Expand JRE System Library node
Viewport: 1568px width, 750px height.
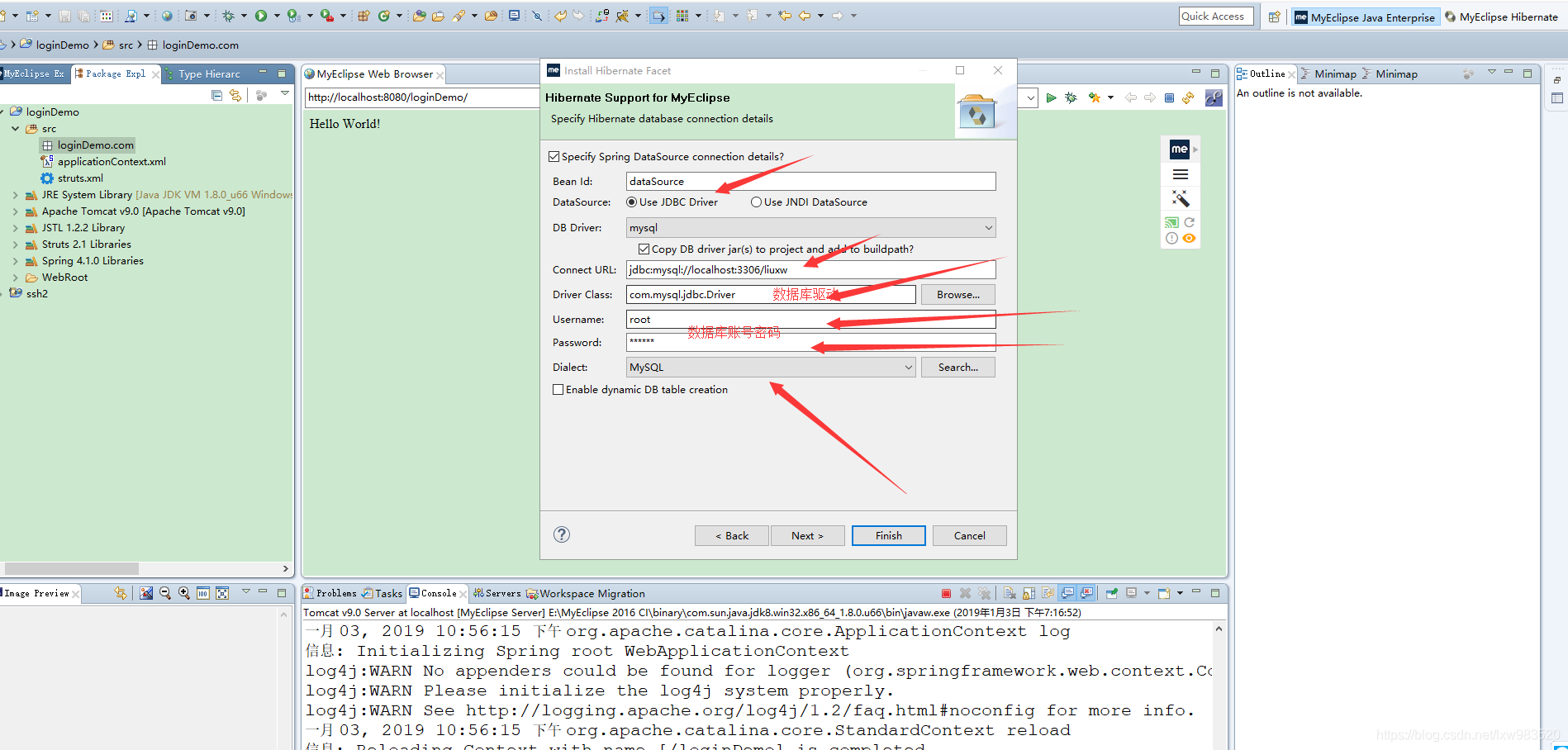[15, 195]
